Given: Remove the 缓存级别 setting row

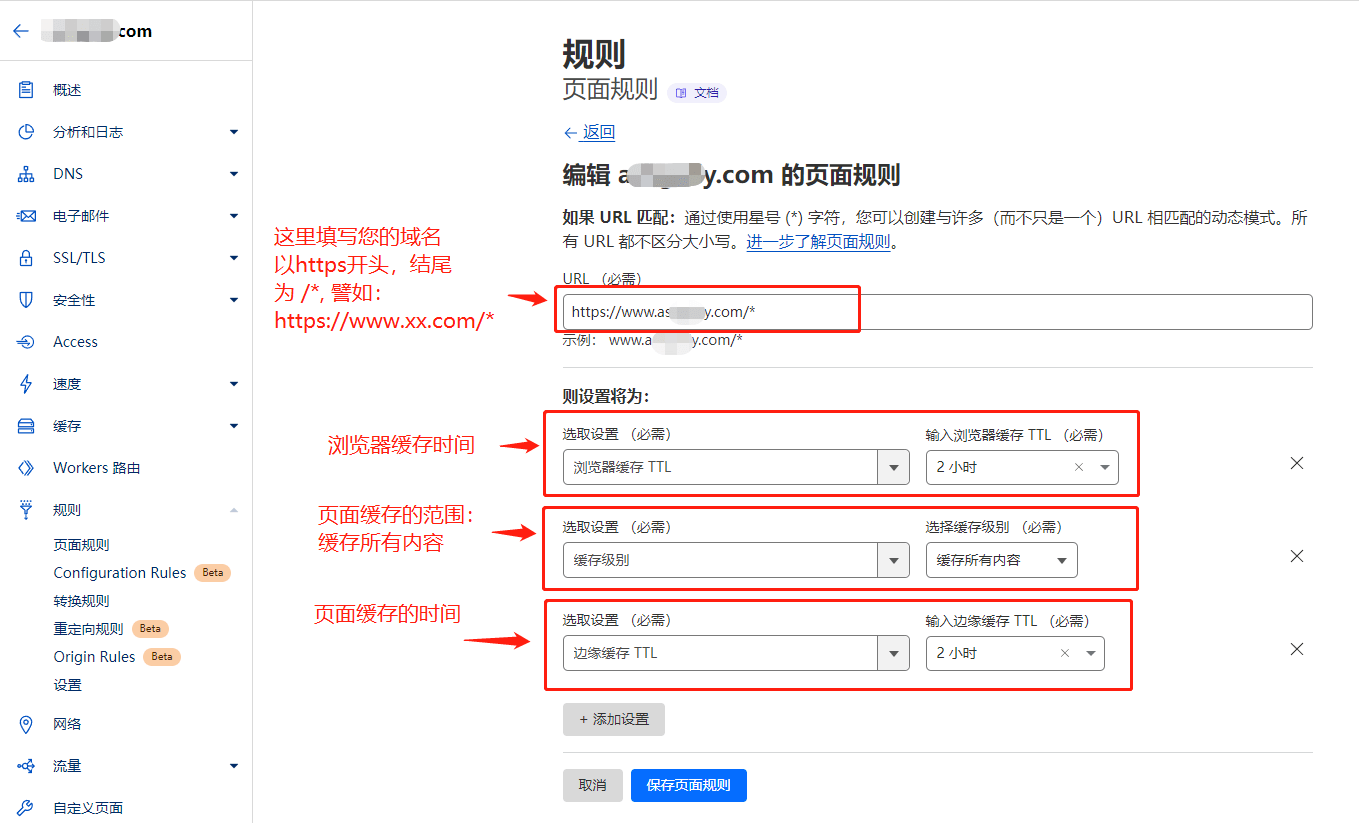Looking at the screenshot, I should [x=1297, y=556].
